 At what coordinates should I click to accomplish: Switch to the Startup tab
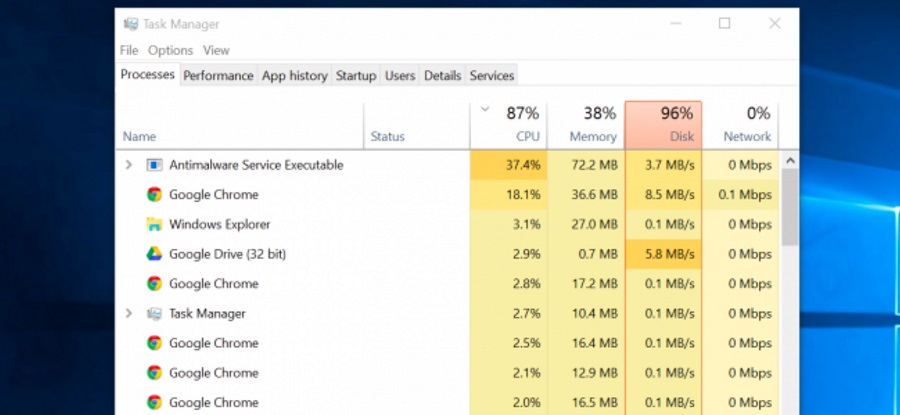[356, 75]
